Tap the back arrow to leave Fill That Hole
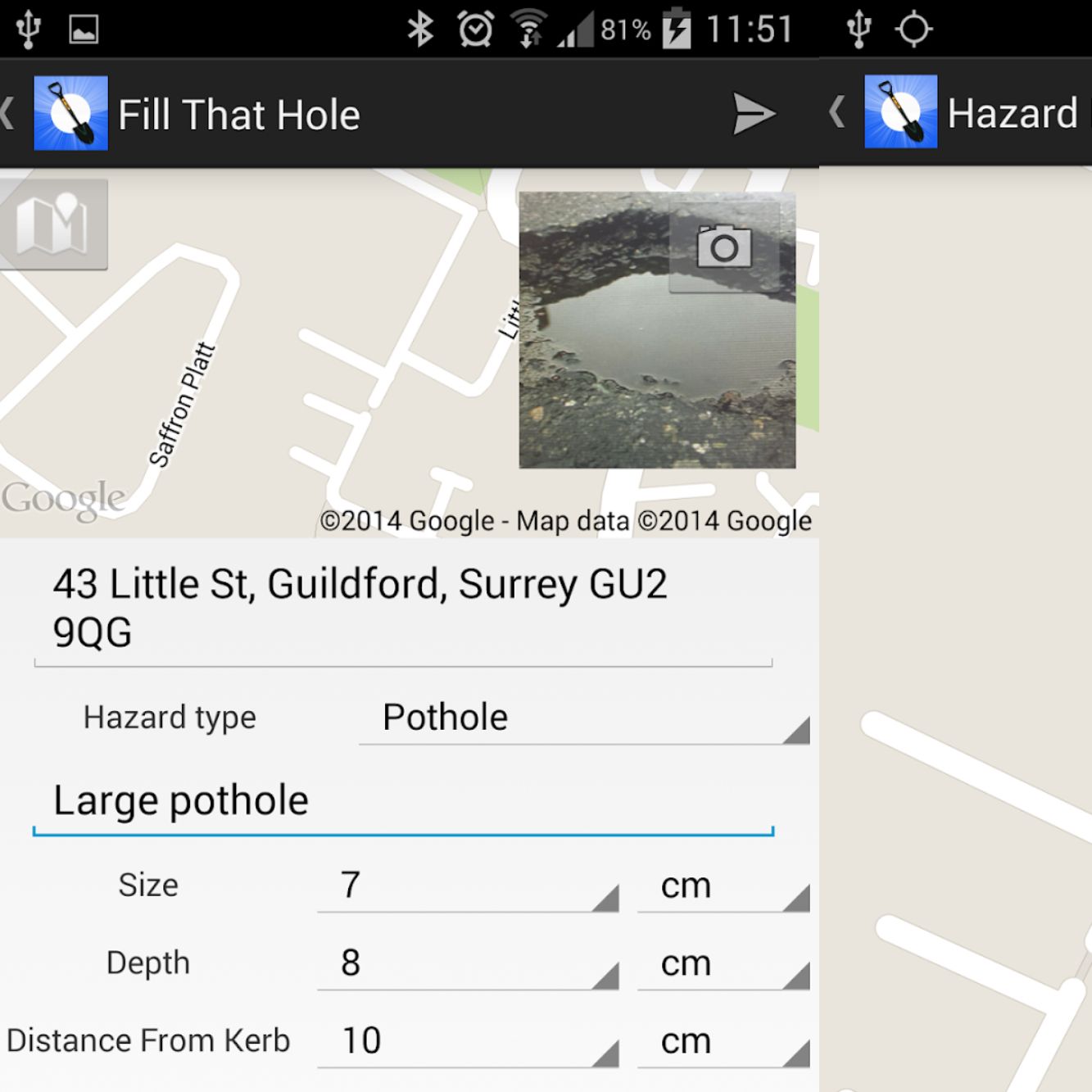This screenshot has width=1092, height=1092. click(7, 114)
